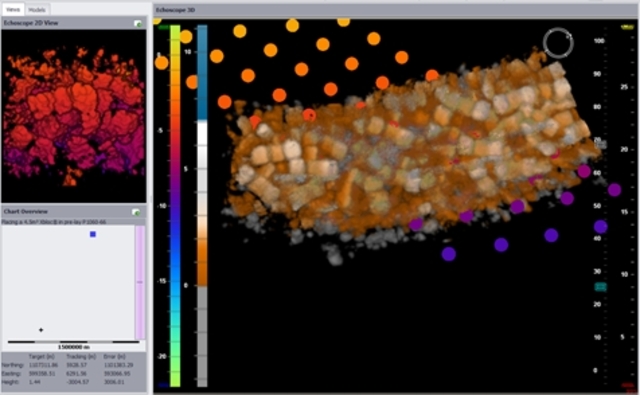Click the red marker at bottom of right scale
This screenshot has width=640, height=395.
pyautogui.click(x=627, y=386)
